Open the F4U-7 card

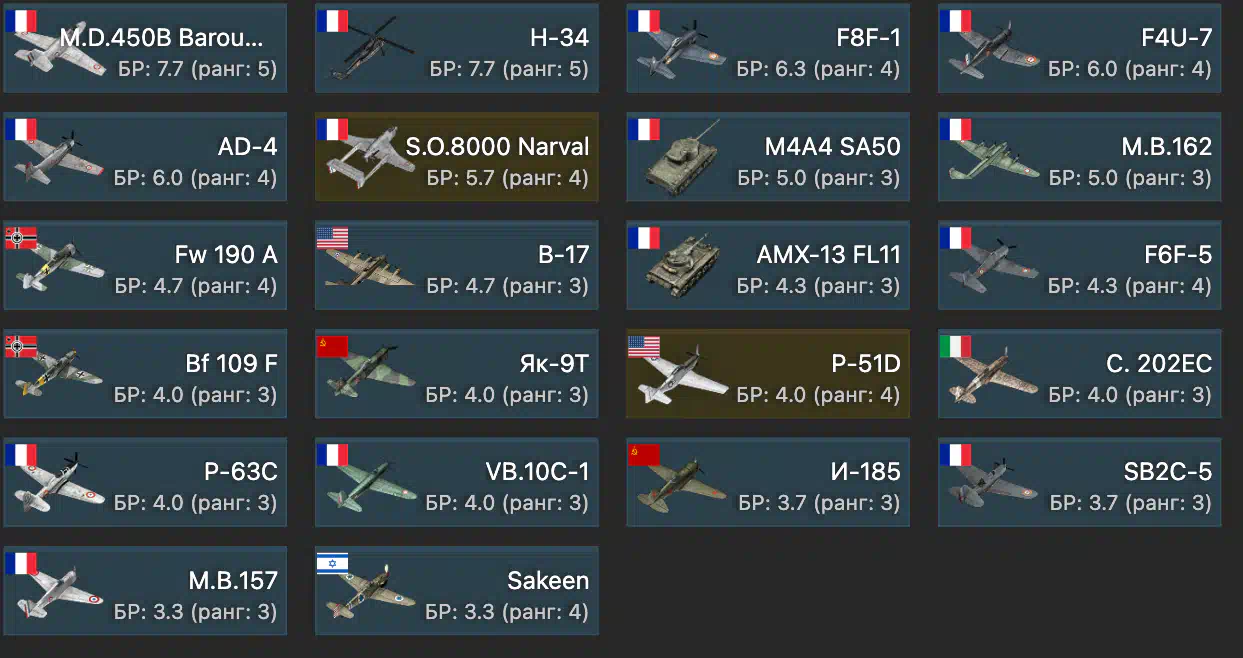point(1080,48)
